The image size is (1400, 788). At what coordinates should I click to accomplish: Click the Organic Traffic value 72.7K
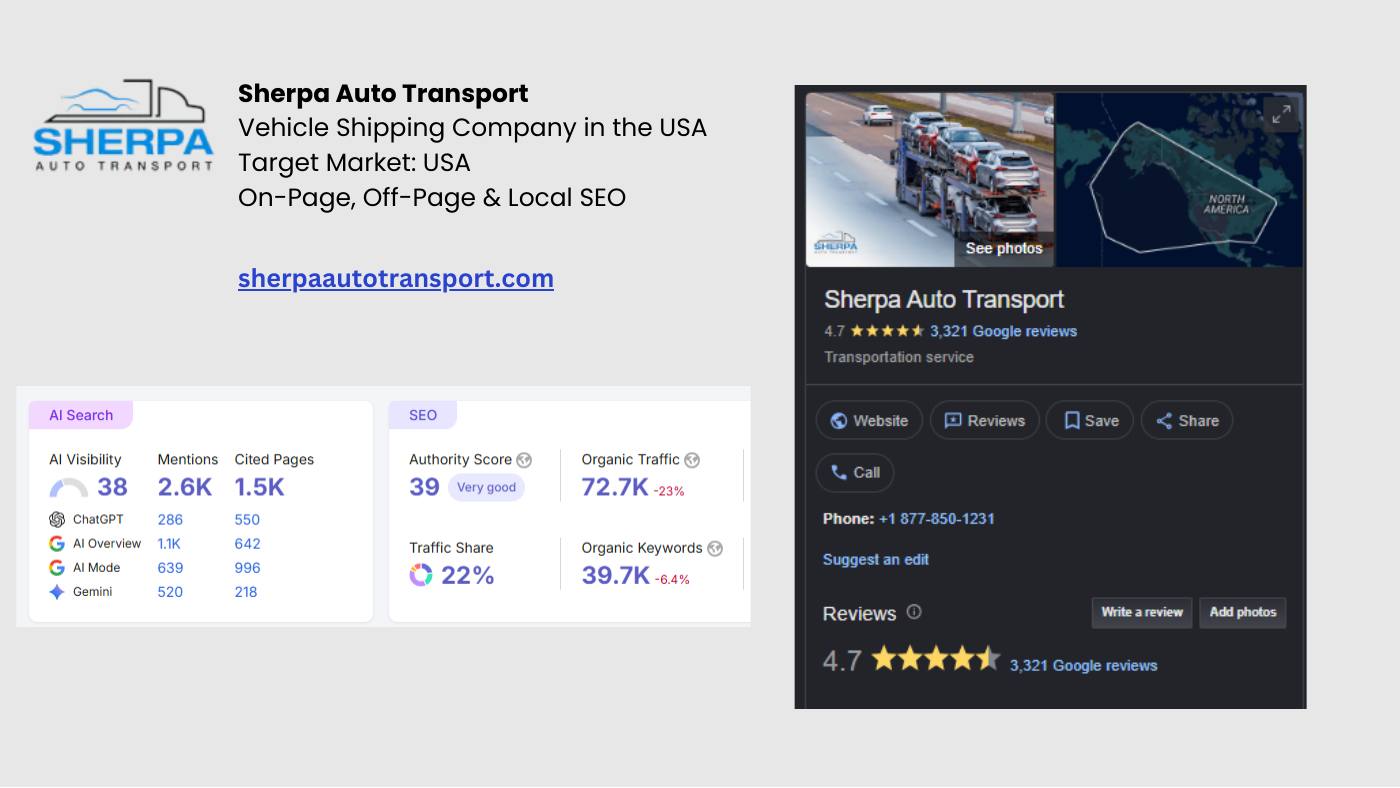(615, 487)
